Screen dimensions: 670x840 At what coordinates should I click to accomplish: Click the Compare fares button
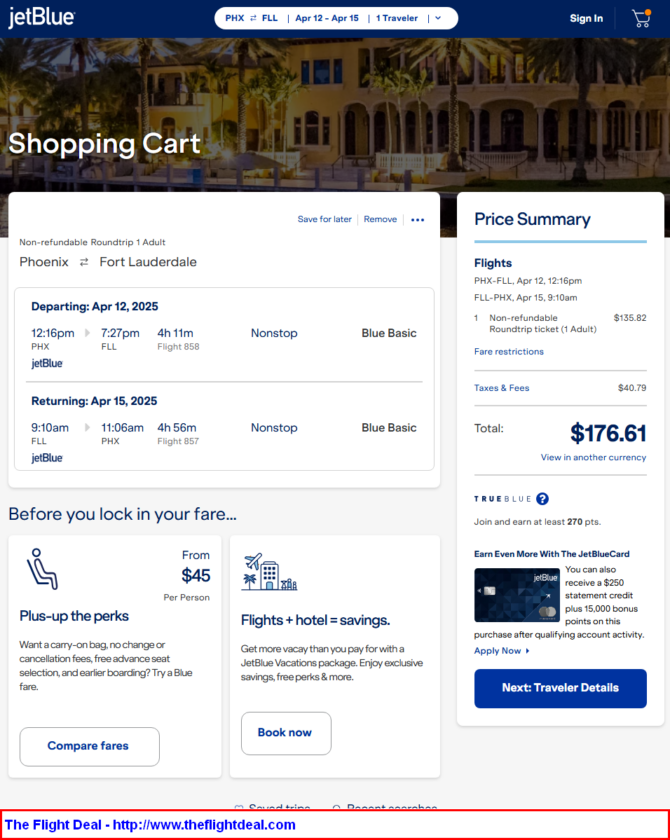click(x=89, y=746)
